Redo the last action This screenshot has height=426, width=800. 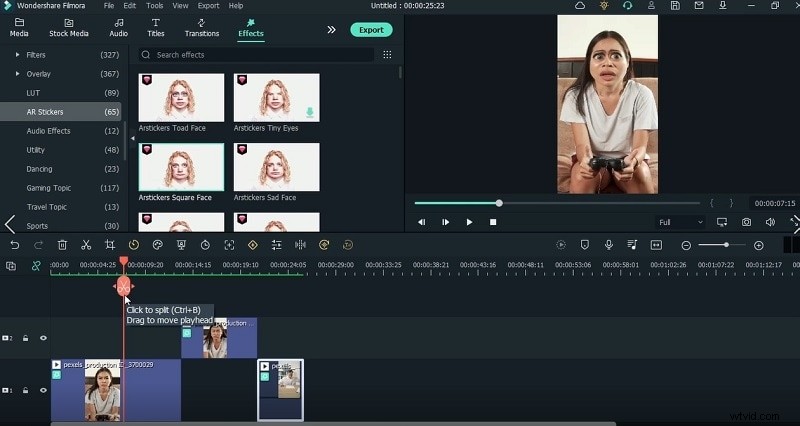(38, 245)
